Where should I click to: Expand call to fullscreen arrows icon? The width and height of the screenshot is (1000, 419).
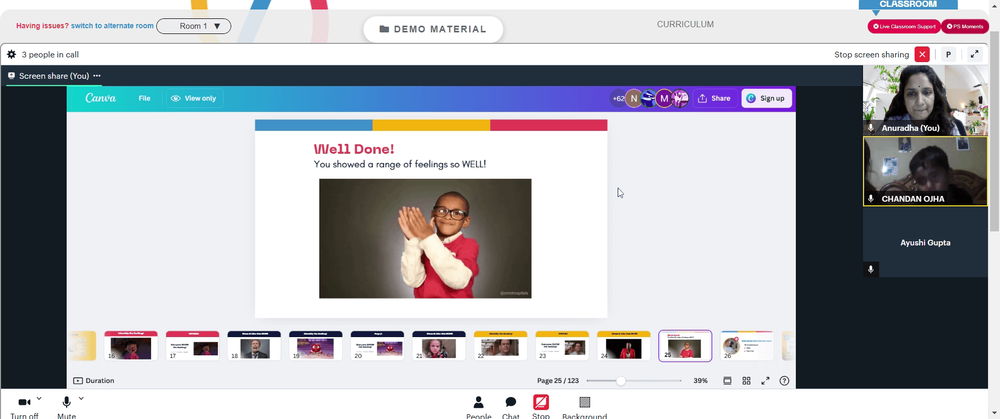974,55
